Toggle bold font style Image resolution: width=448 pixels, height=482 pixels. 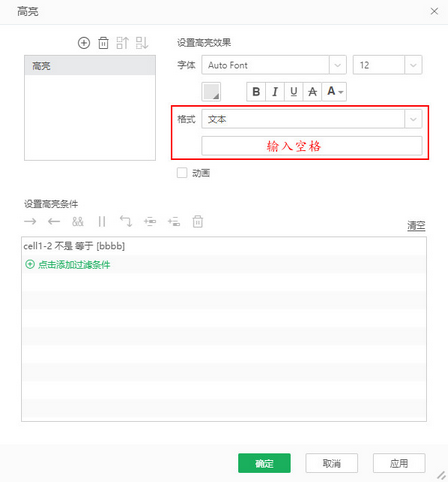coord(256,92)
